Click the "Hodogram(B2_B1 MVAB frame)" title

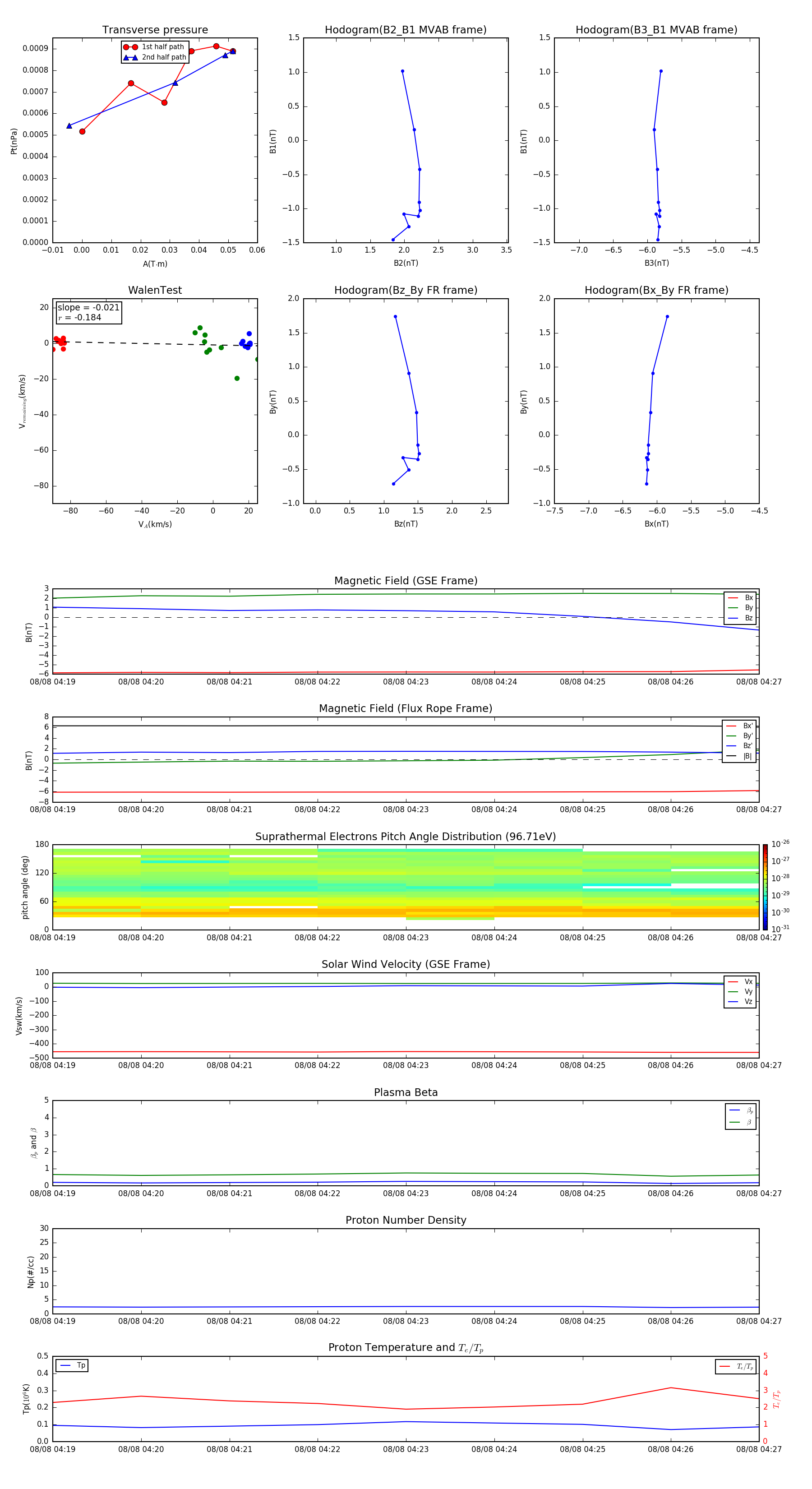[x=406, y=30]
